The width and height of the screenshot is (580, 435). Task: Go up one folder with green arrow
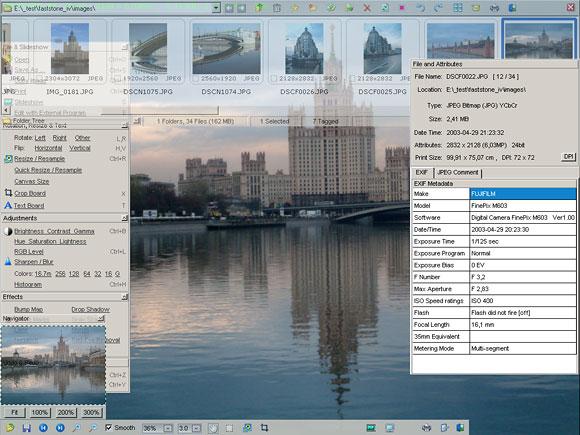(x=260, y=8)
